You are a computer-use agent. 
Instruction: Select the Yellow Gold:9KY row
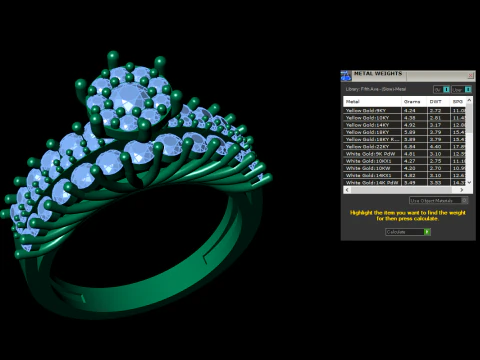(x=405, y=110)
